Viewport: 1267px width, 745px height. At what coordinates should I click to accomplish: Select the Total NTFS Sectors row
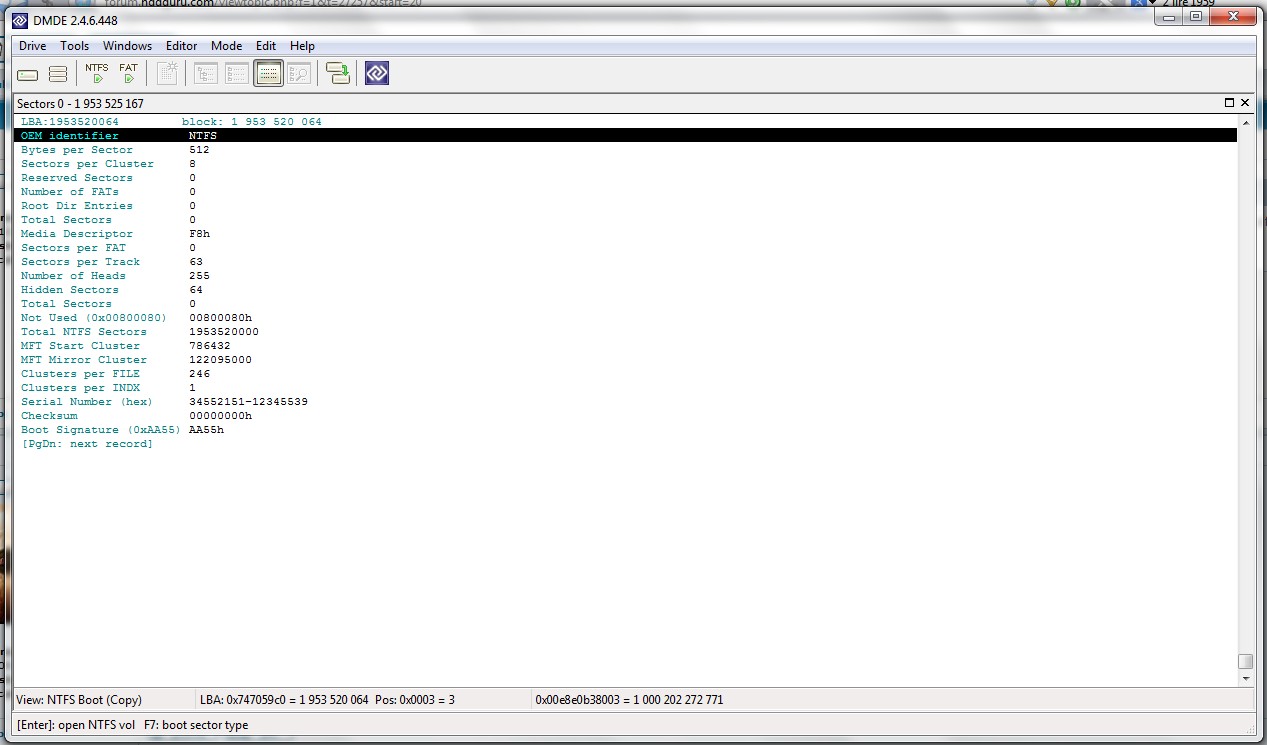(x=626, y=332)
